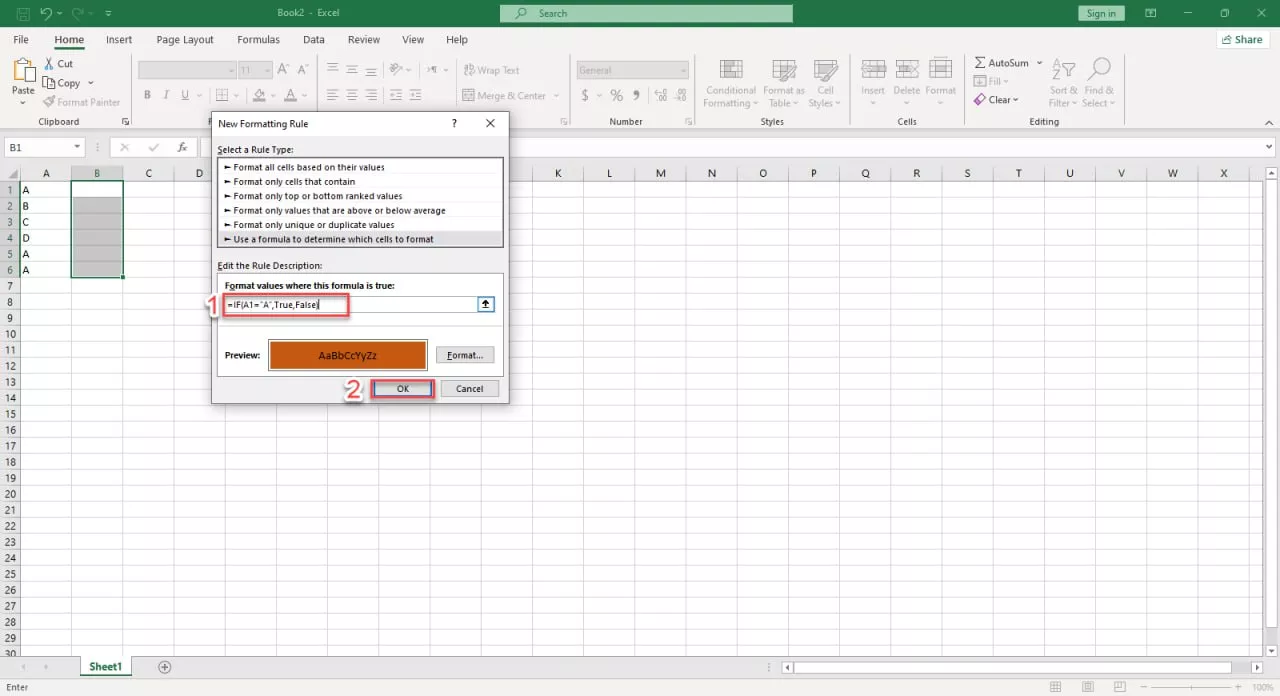Click the zoom slider in status bar
This screenshot has width=1280, height=696.
1192,687
